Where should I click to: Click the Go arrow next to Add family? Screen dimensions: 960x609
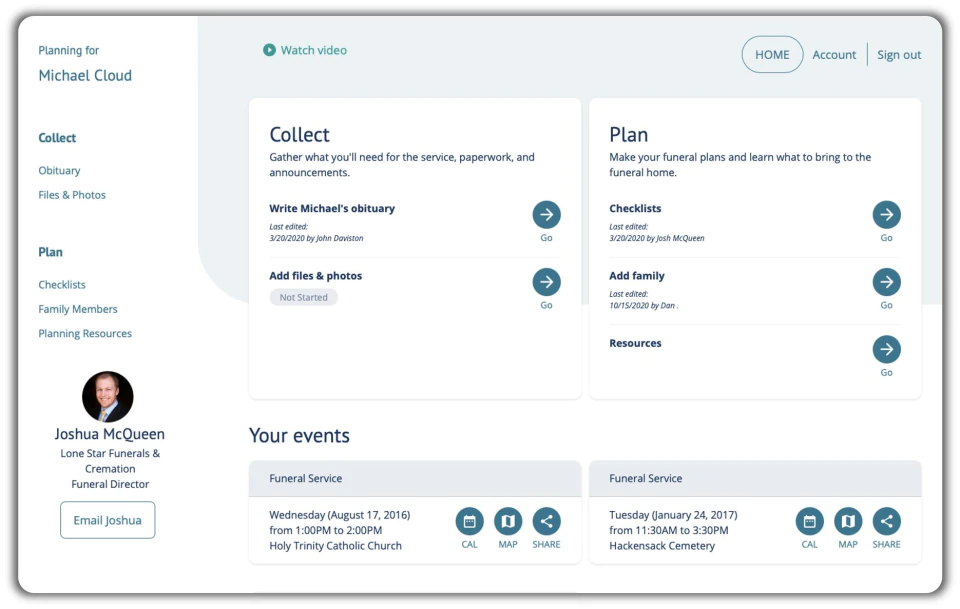pos(886,282)
